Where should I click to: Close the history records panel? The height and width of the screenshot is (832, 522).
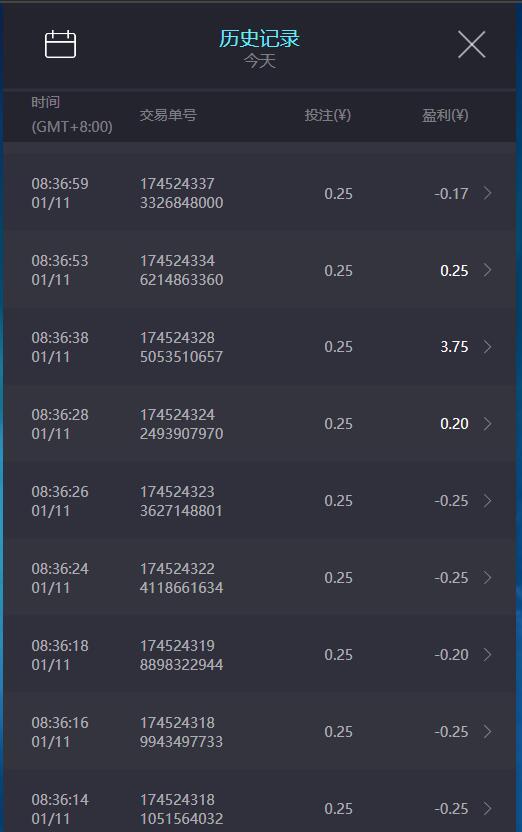(x=471, y=44)
